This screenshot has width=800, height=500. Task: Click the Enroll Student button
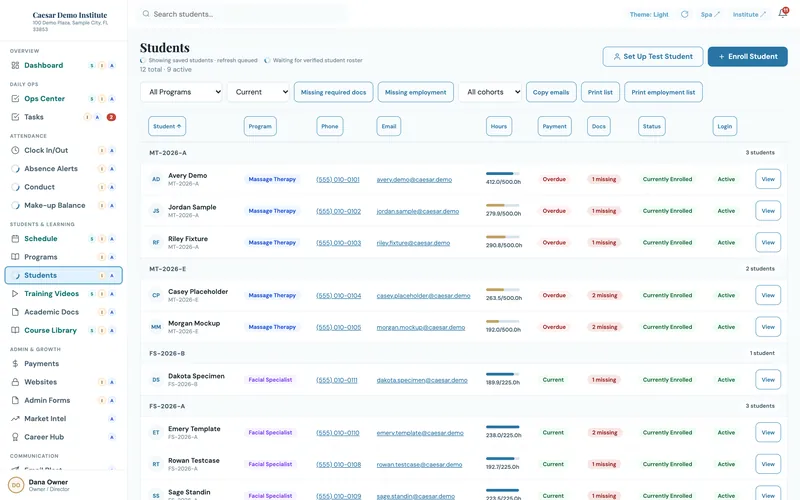pyautogui.click(x=747, y=57)
